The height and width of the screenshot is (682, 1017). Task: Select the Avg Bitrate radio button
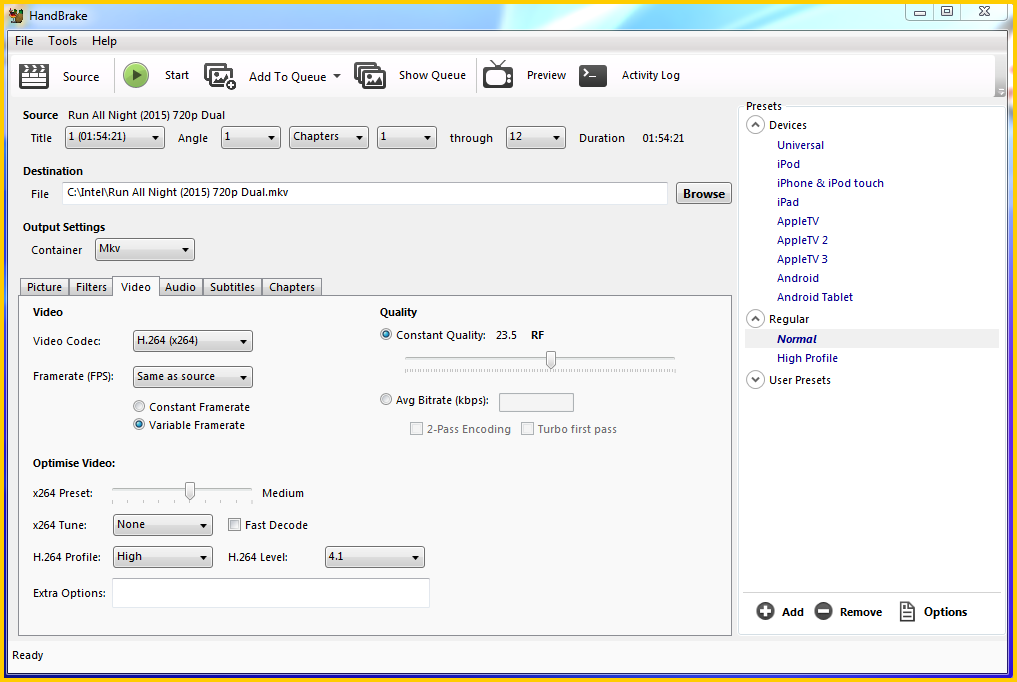386,399
